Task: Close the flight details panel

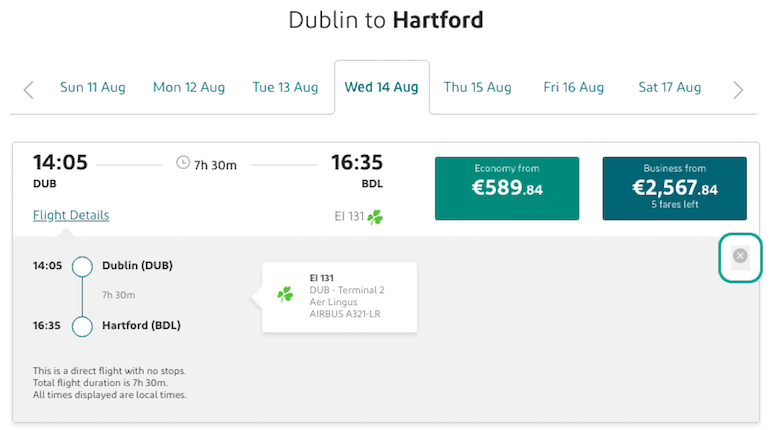Action: (x=740, y=256)
